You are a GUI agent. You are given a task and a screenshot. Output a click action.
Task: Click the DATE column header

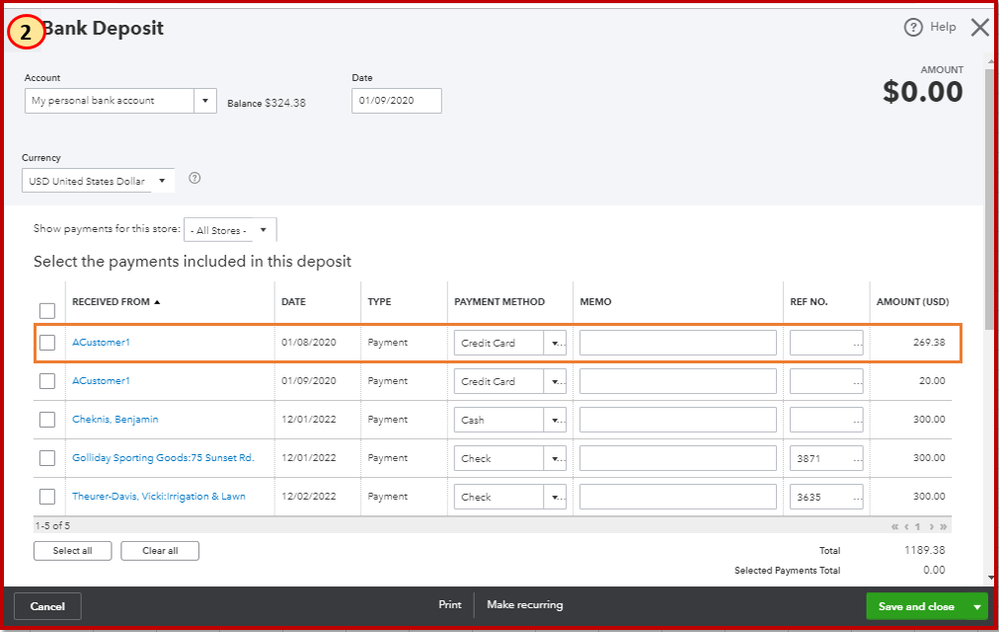coord(294,302)
